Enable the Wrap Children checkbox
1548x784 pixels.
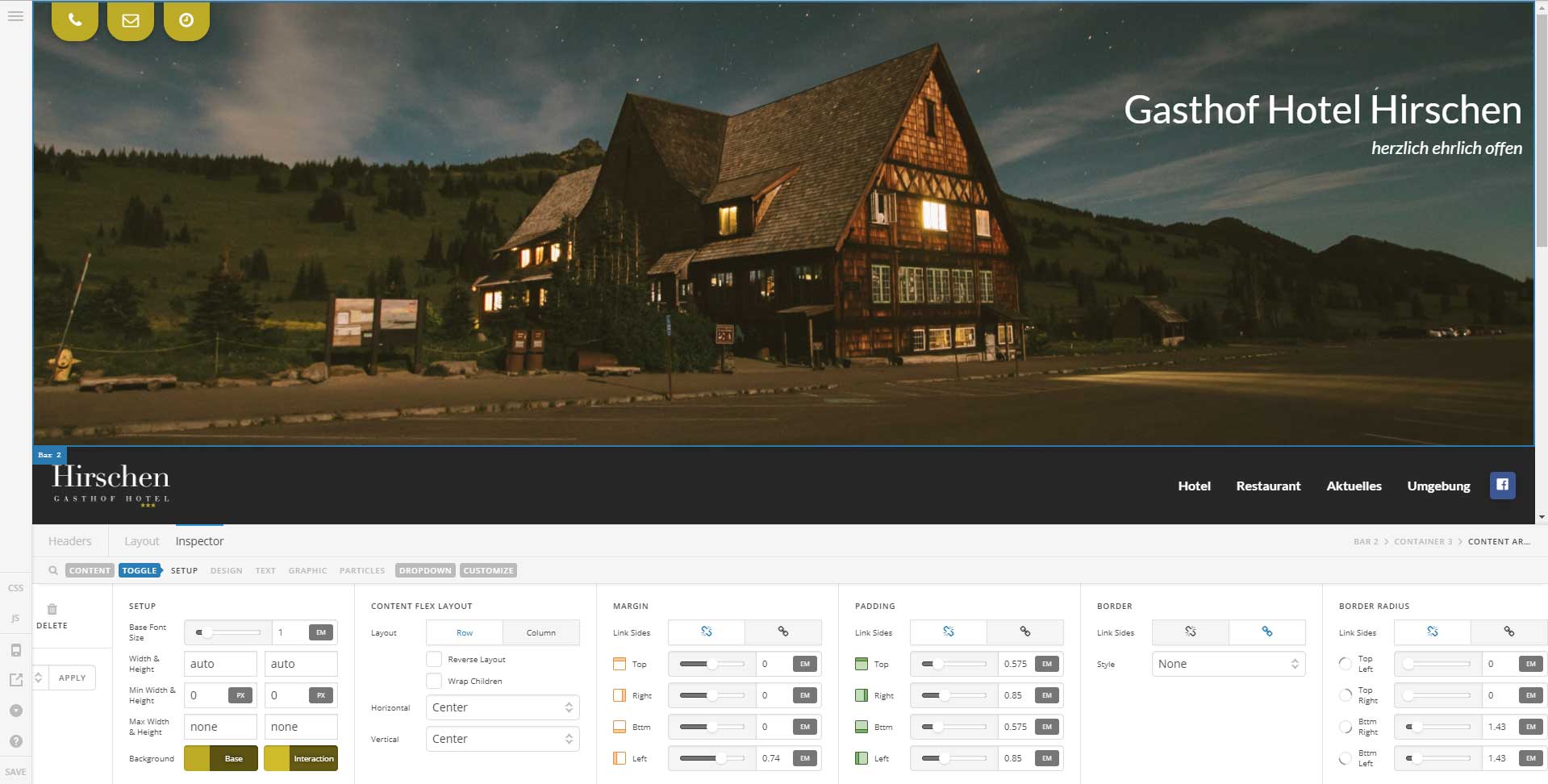pyautogui.click(x=434, y=681)
